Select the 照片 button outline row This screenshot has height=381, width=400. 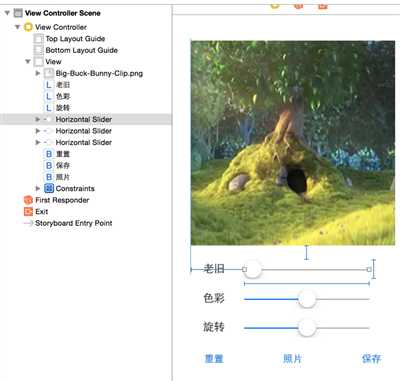point(63,177)
